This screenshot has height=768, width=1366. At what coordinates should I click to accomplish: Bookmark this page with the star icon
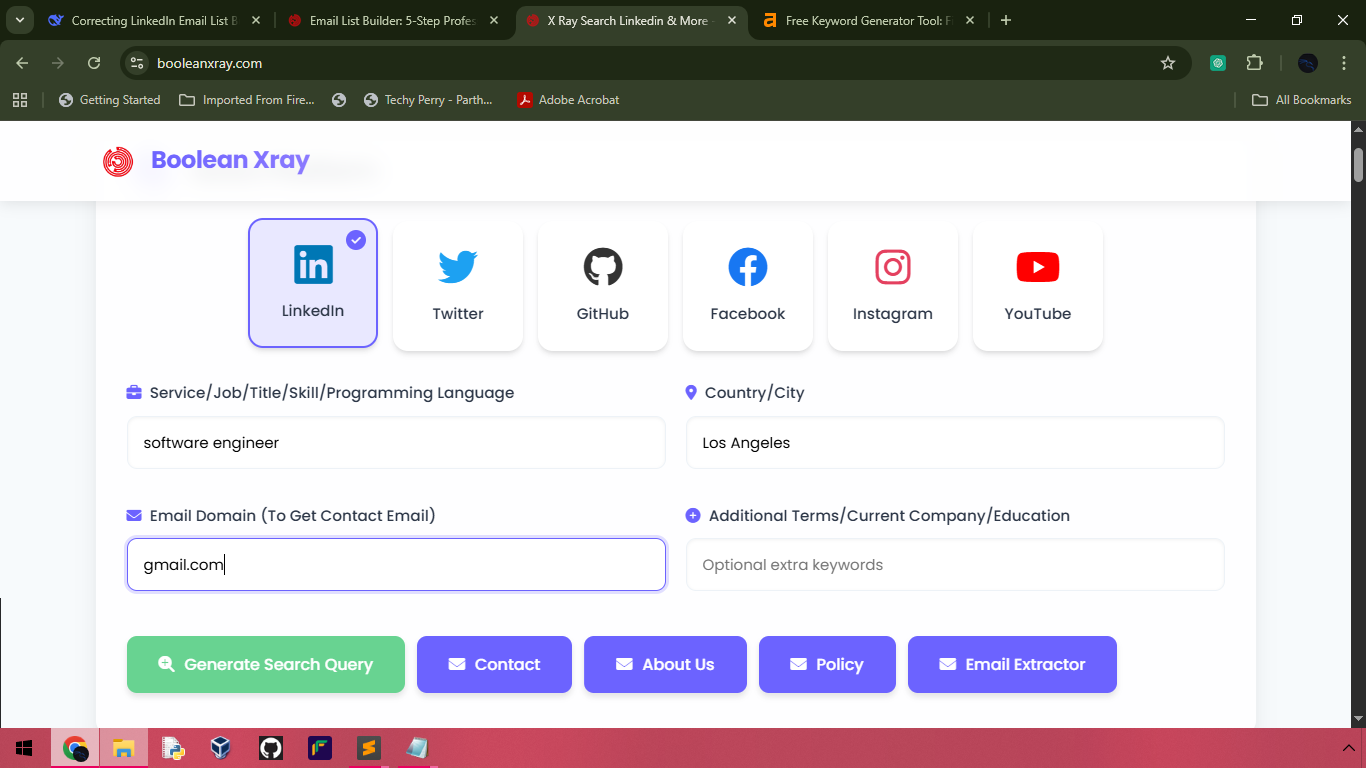coord(1168,63)
